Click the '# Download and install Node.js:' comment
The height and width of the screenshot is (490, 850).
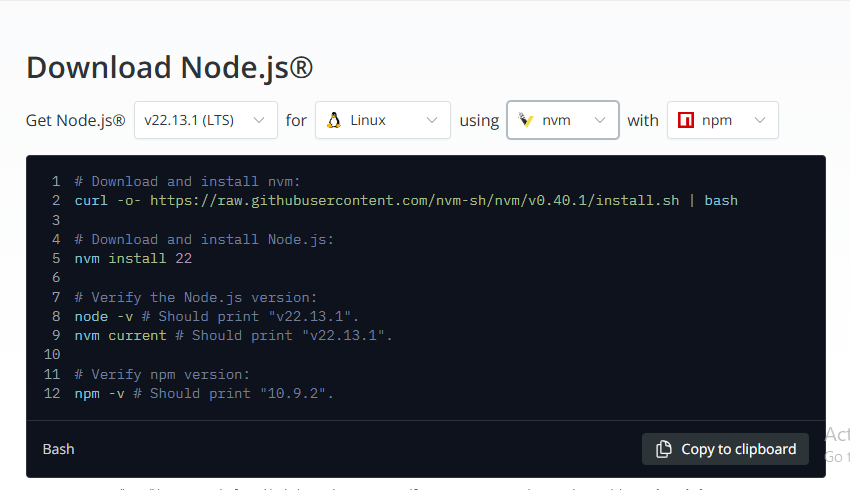(x=204, y=240)
